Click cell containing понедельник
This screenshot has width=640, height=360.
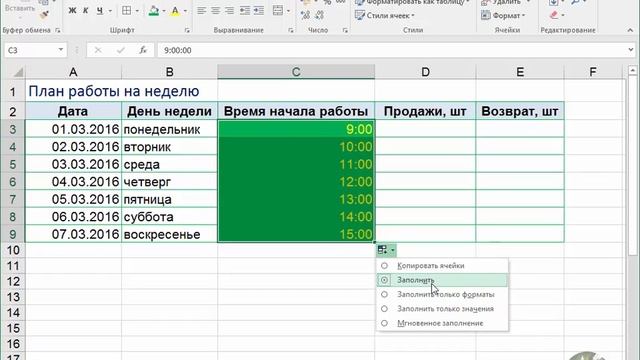coord(169,129)
